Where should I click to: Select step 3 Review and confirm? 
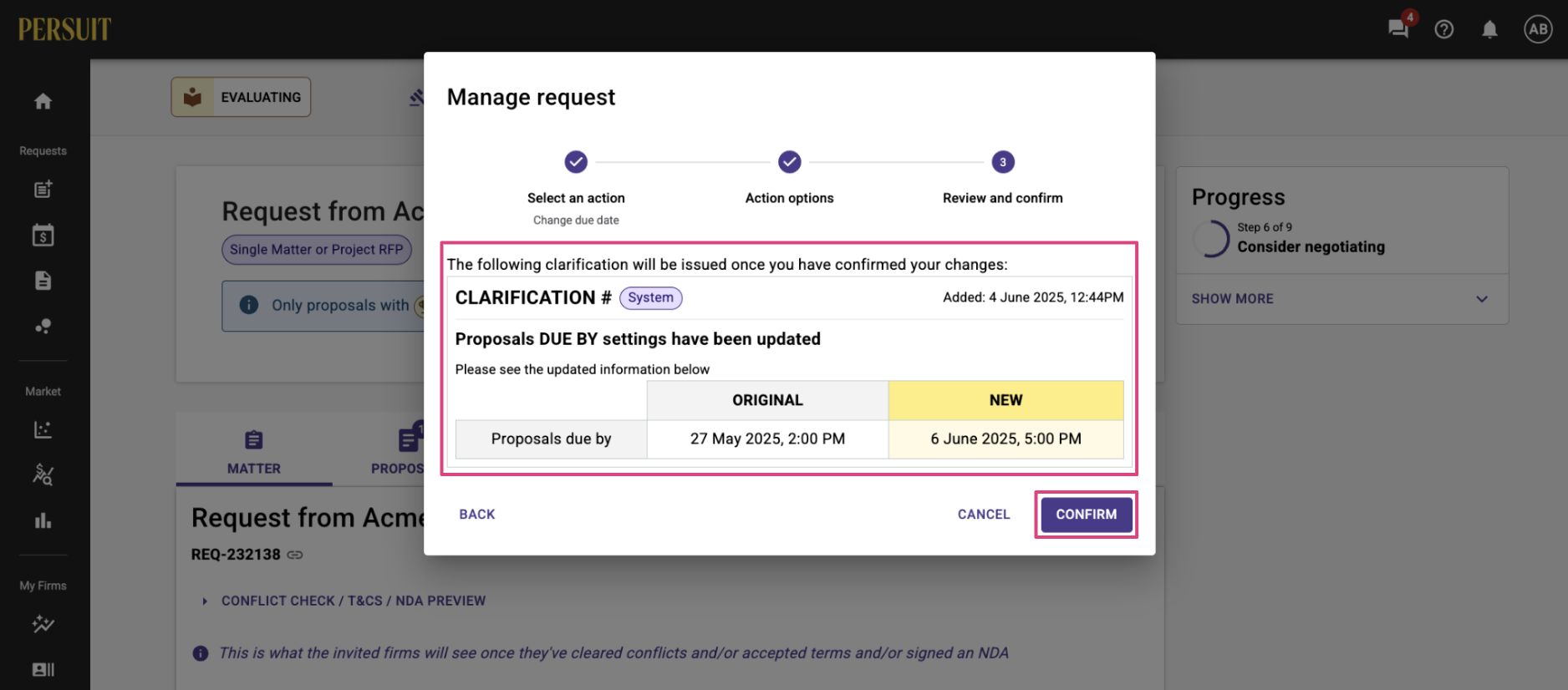point(1003,162)
